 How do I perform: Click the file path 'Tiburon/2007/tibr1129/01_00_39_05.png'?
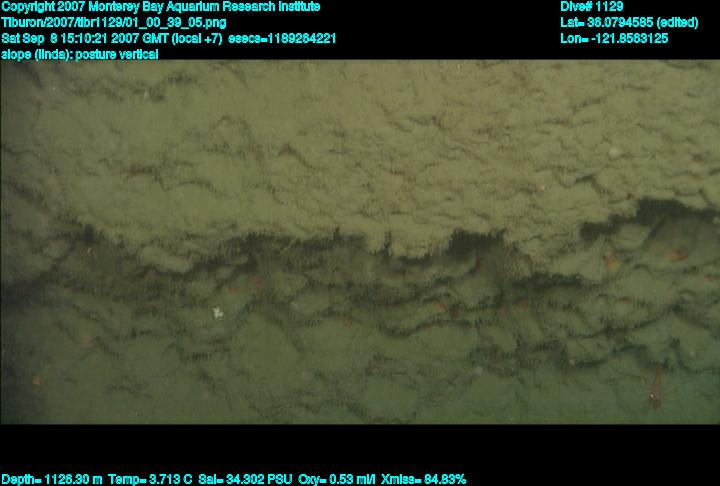coord(114,23)
